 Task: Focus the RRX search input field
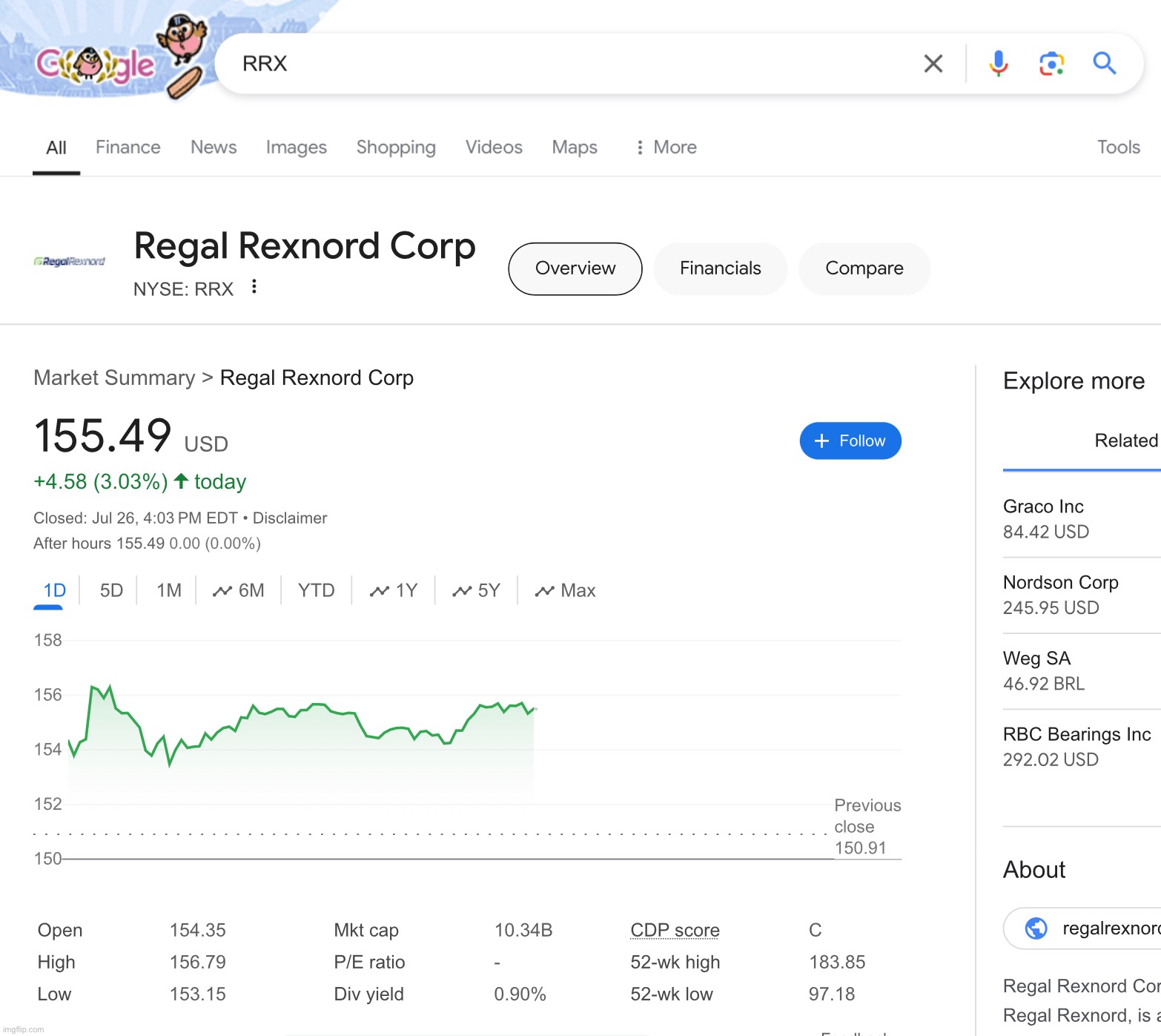[571, 64]
